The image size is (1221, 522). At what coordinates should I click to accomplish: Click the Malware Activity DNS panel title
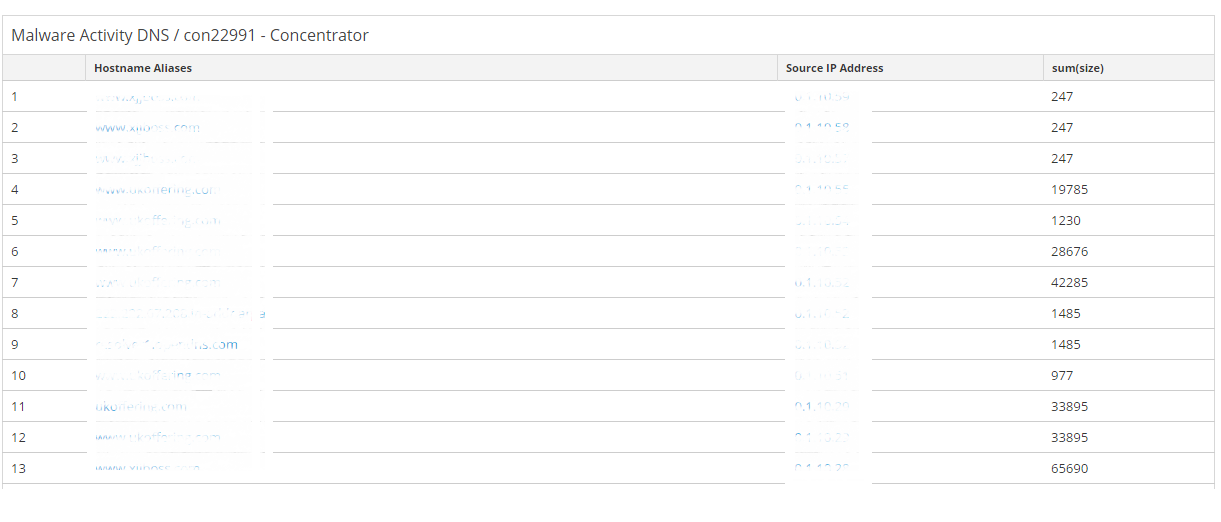pyautogui.click(x=190, y=36)
